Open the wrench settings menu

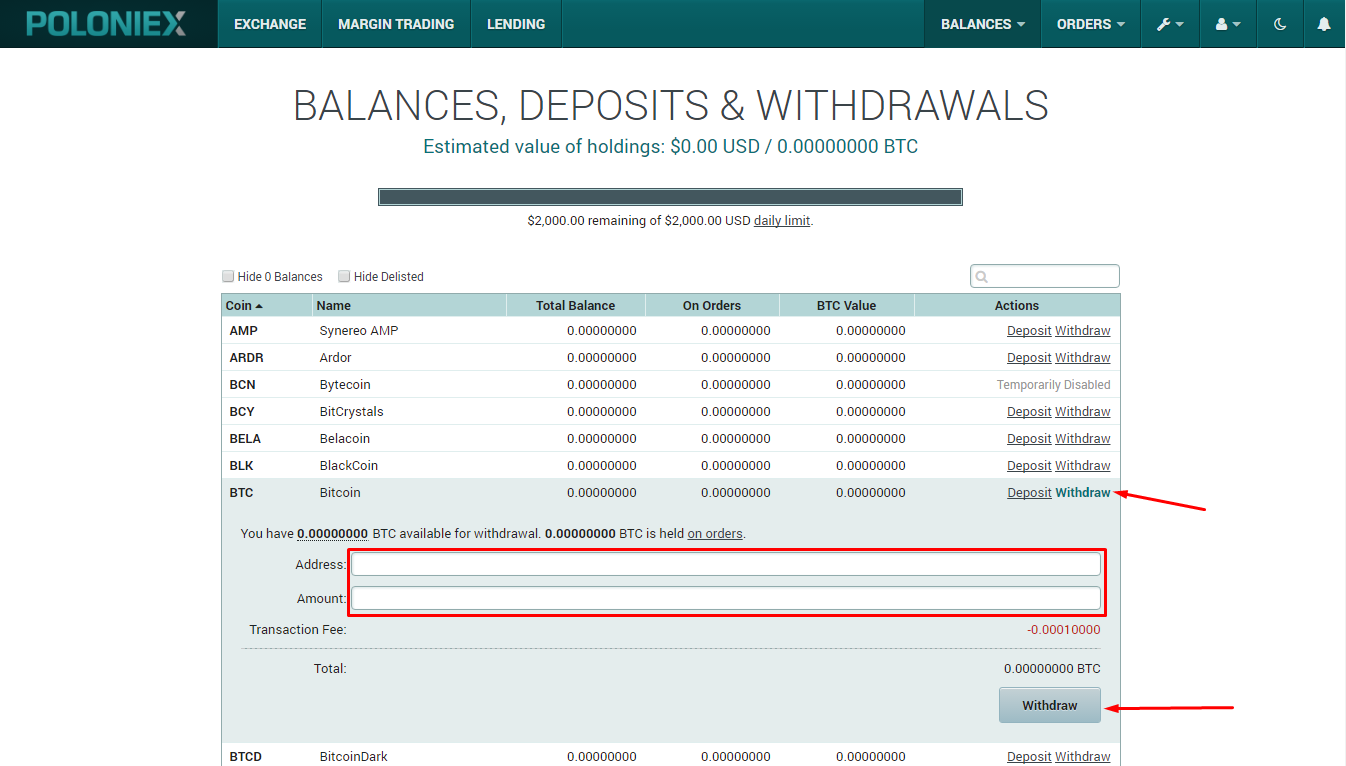click(1170, 24)
